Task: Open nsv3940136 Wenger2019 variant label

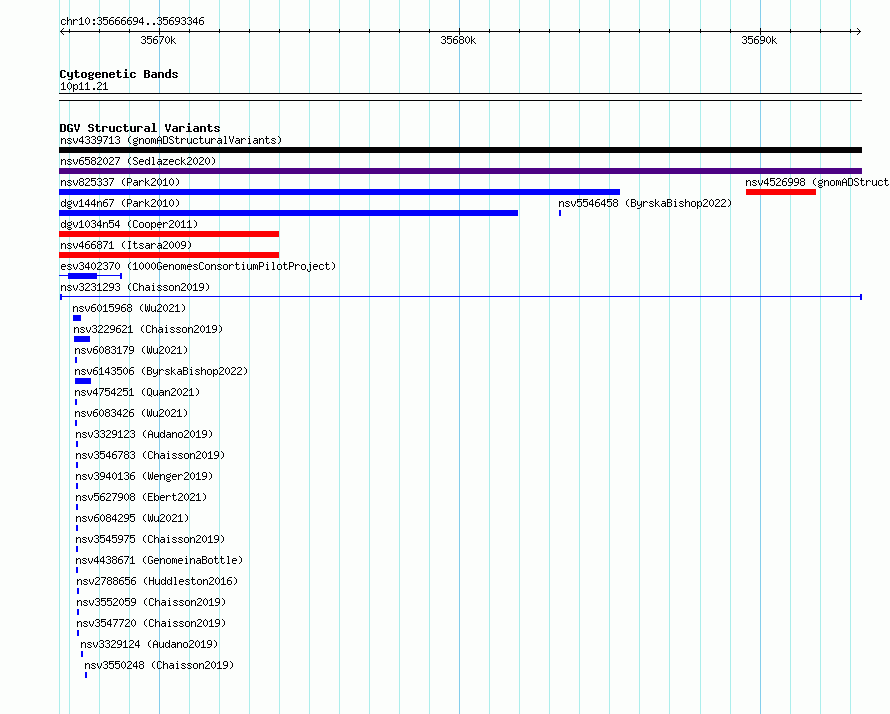Action: point(144,476)
